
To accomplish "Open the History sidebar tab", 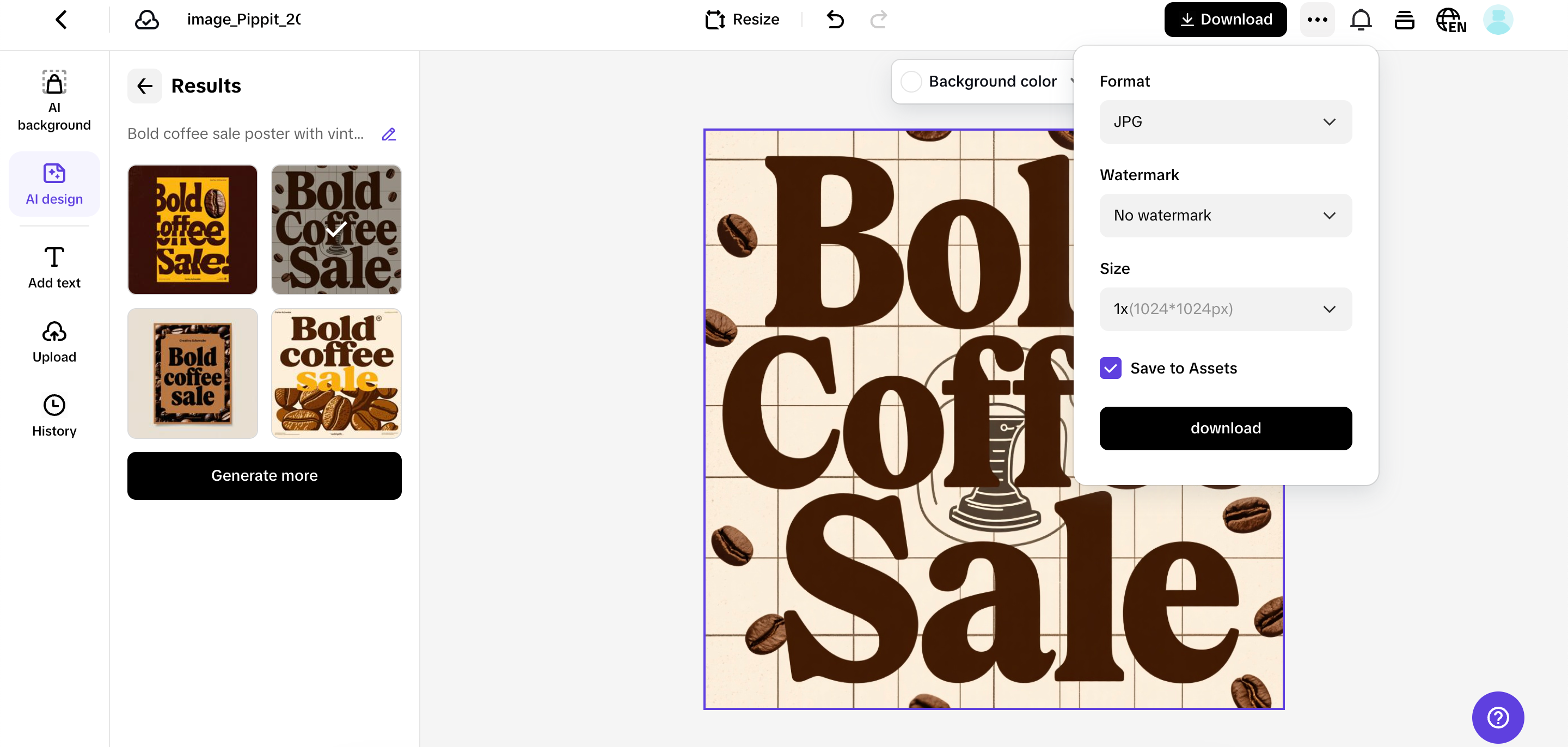I will [x=54, y=416].
